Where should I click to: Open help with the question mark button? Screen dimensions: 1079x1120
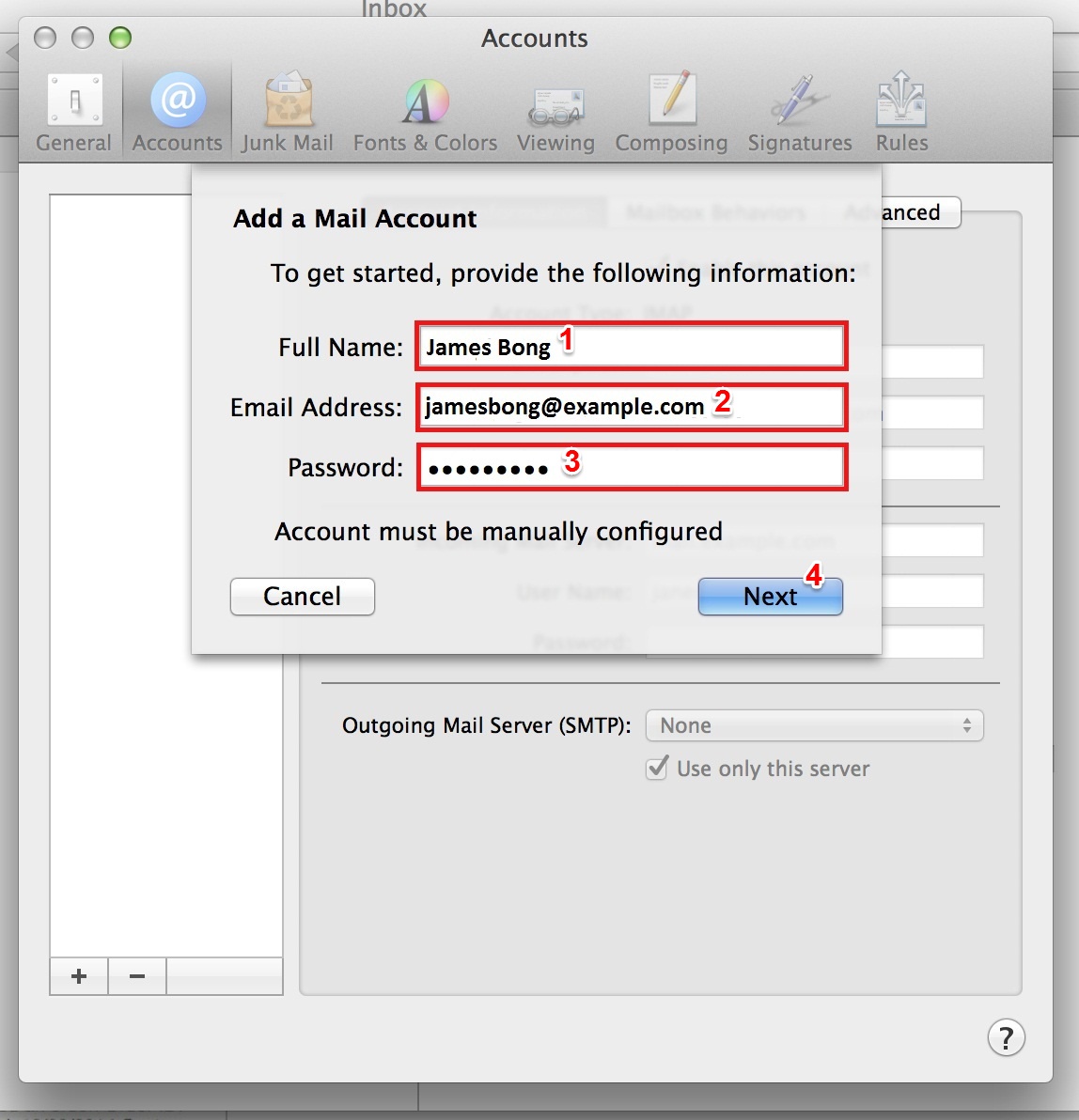(x=1006, y=1037)
